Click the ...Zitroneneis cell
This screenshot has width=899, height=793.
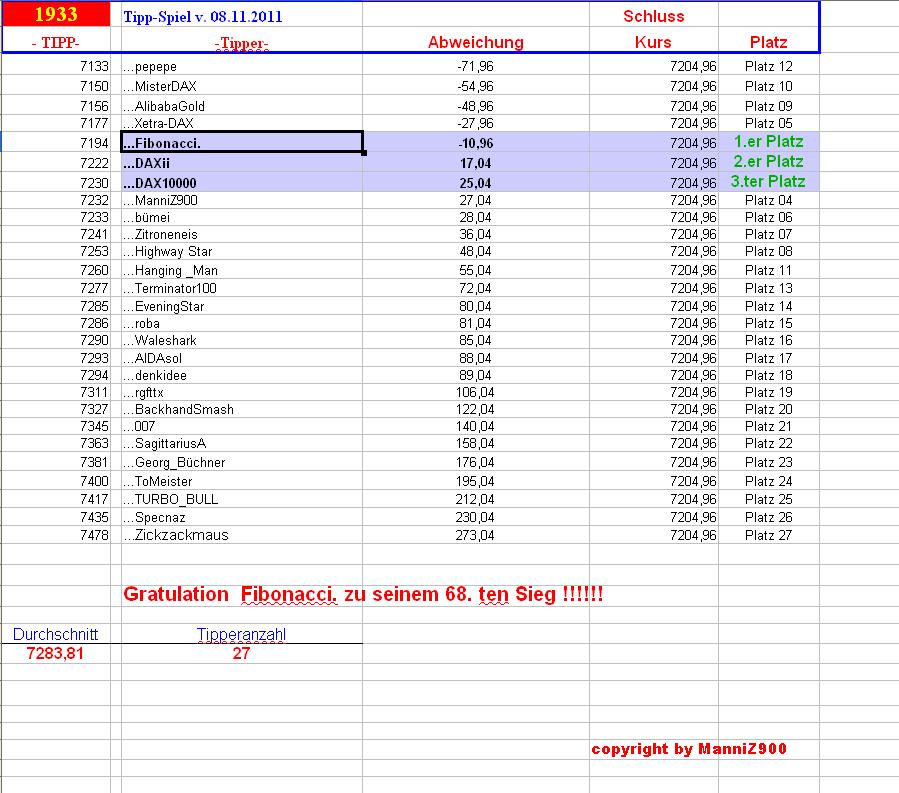pos(241,235)
